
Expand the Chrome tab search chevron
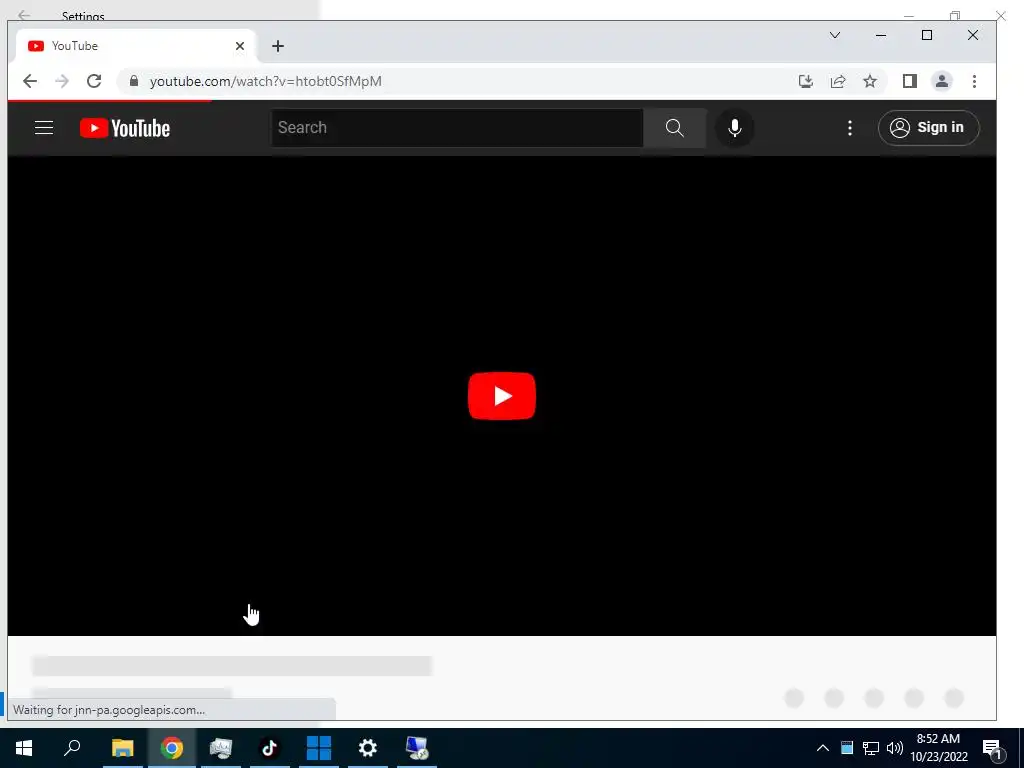835,35
